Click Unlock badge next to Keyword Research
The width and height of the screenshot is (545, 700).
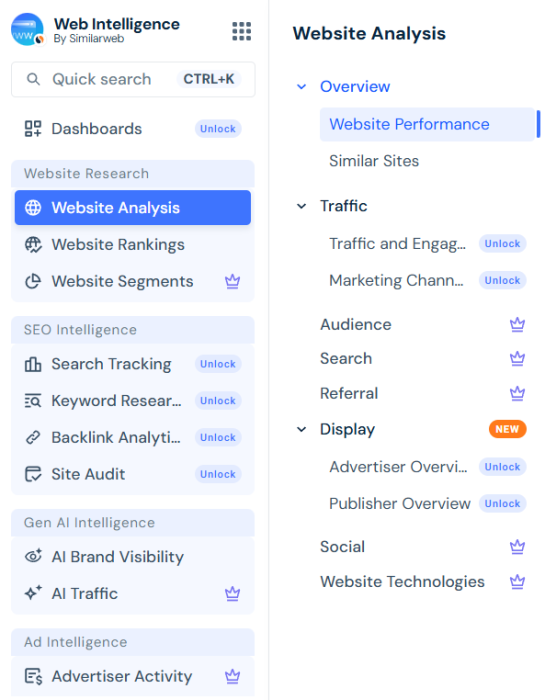pos(218,401)
